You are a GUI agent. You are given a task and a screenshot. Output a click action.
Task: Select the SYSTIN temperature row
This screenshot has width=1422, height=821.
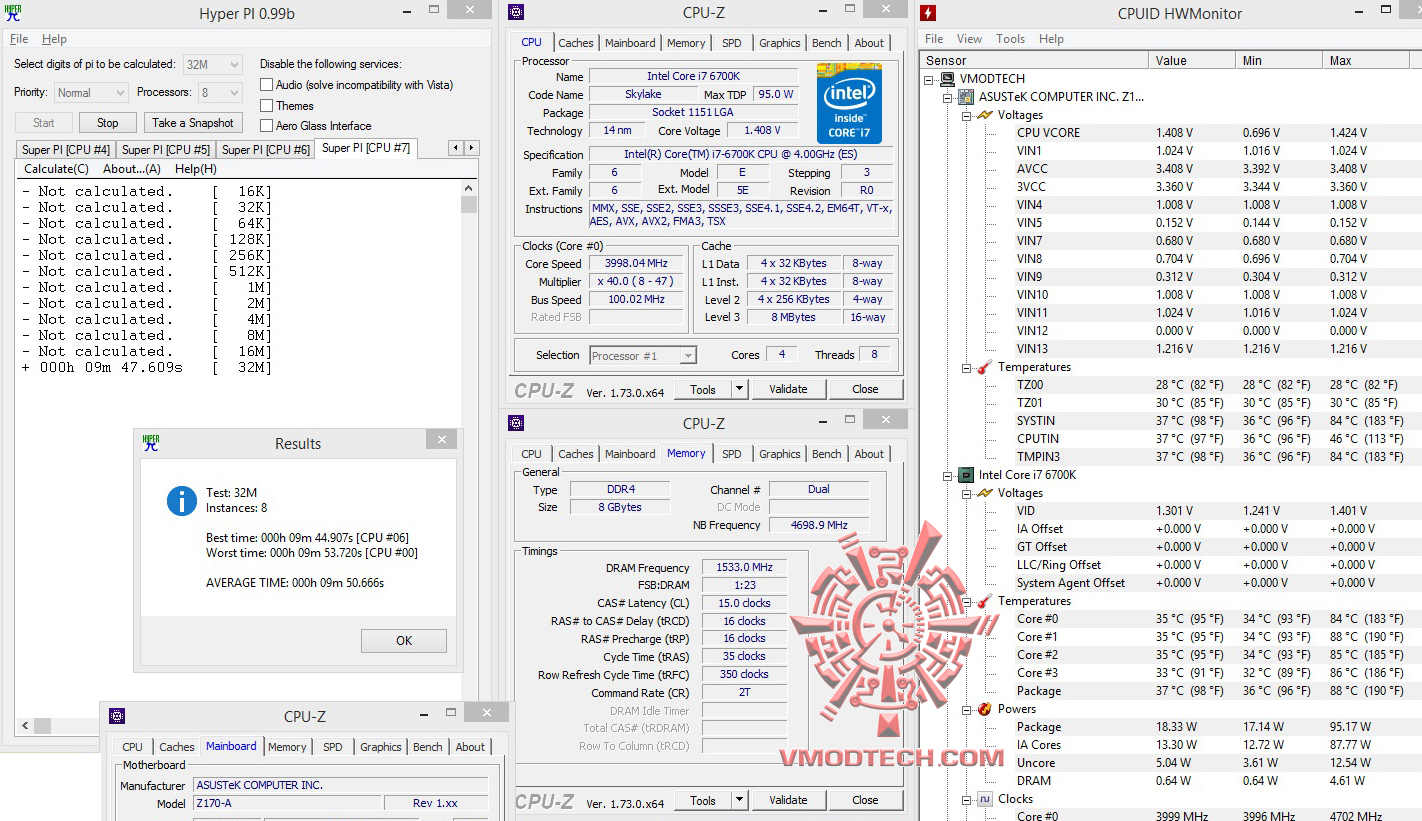[1214, 421]
